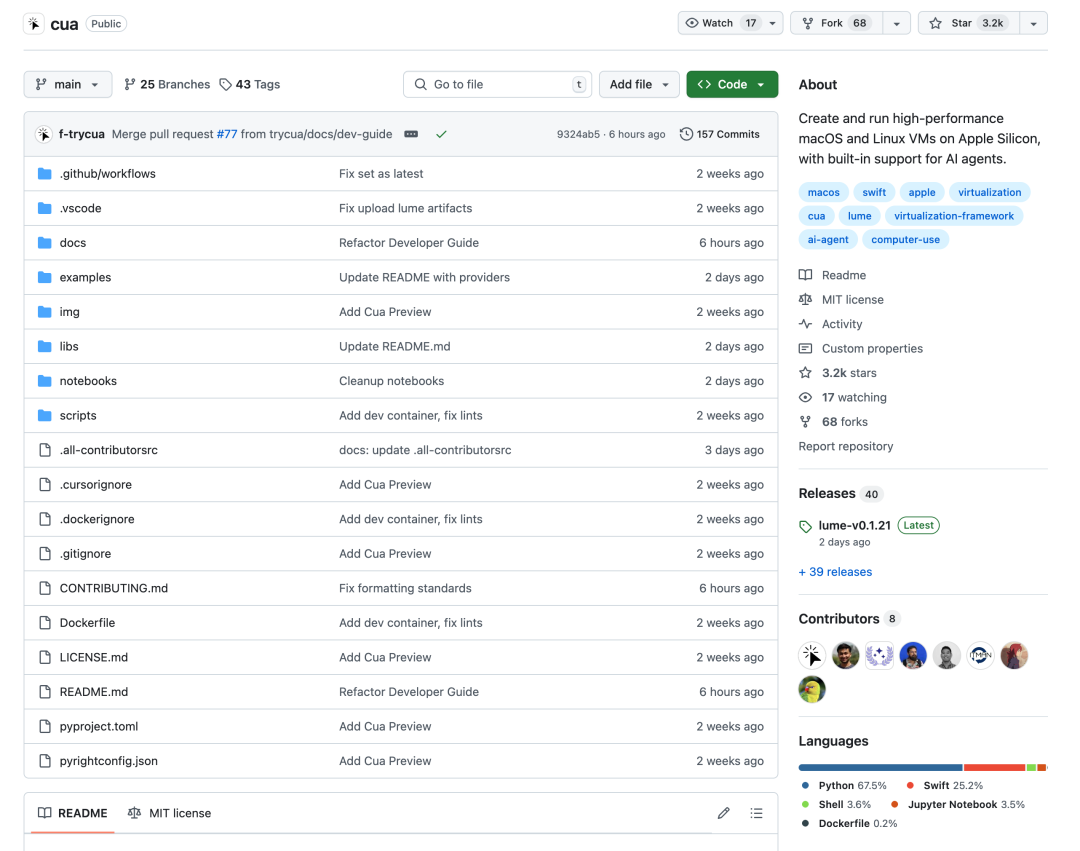Toggle Star on the repository
The height and width of the screenshot is (851, 1080).
click(968, 23)
